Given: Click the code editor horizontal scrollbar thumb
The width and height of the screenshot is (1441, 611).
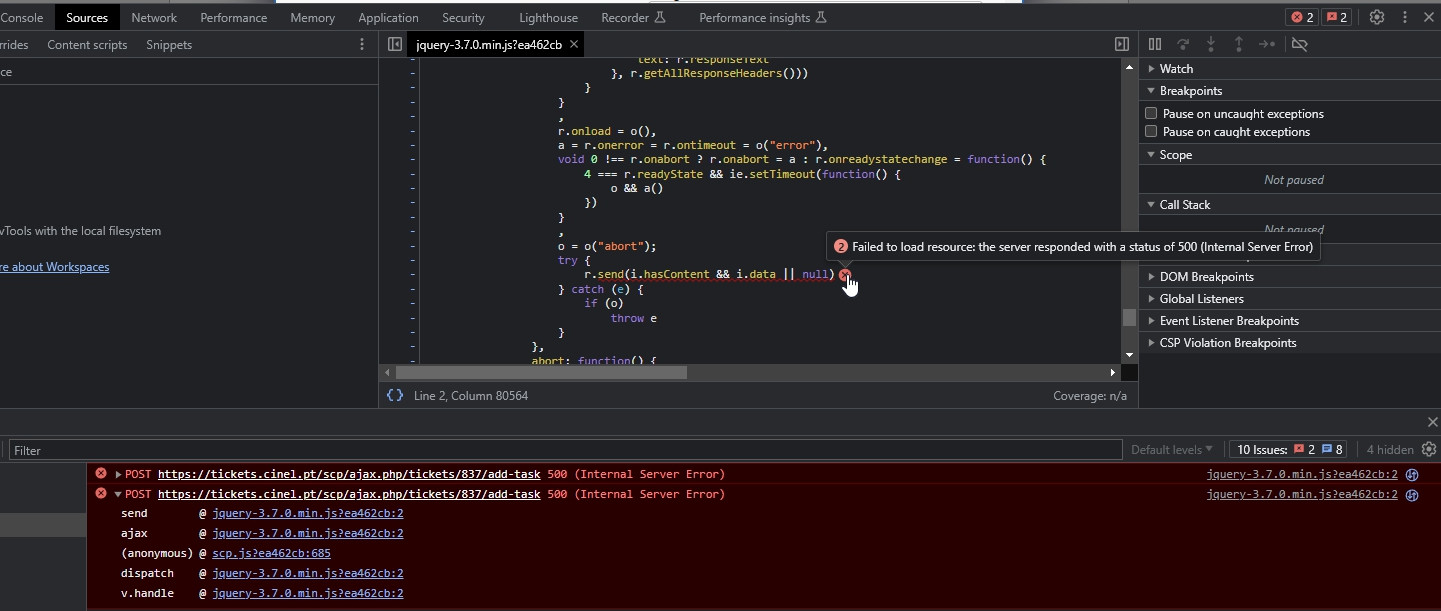Looking at the screenshot, I should pyautogui.click(x=541, y=372).
